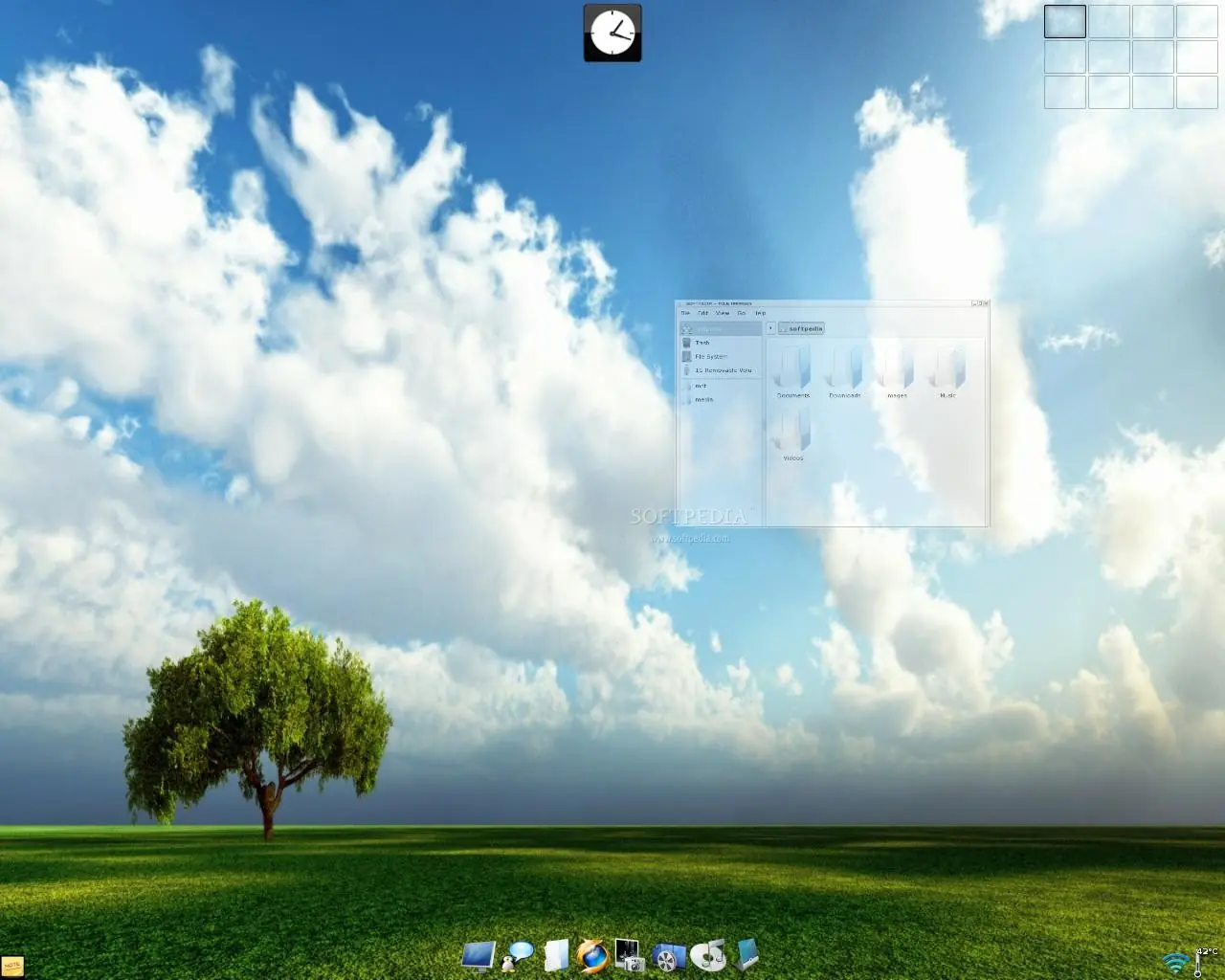Open the Images folder in file manager
This screenshot has width=1225, height=980.
(x=897, y=371)
